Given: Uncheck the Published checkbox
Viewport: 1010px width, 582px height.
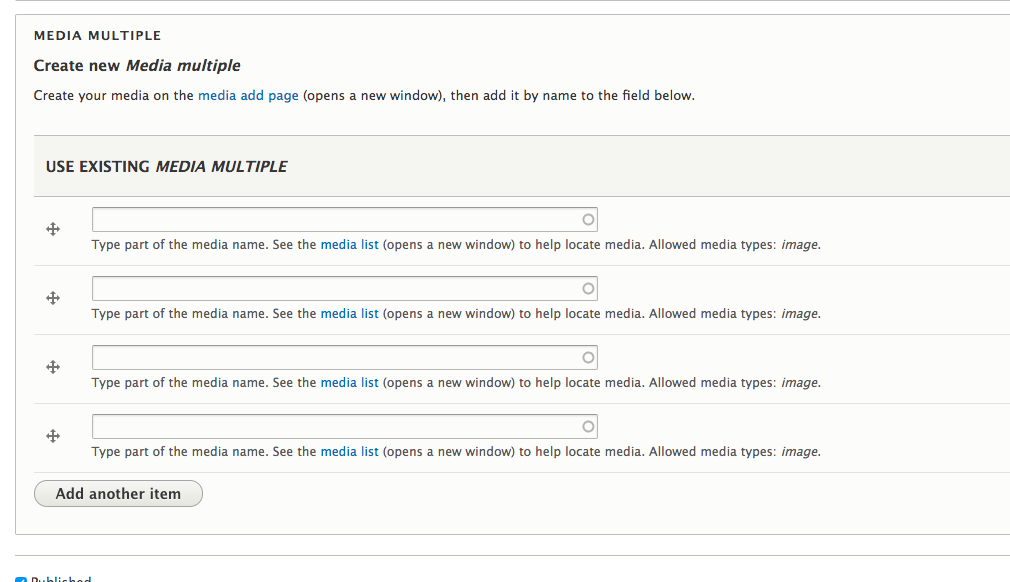Looking at the screenshot, I should point(22,577).
